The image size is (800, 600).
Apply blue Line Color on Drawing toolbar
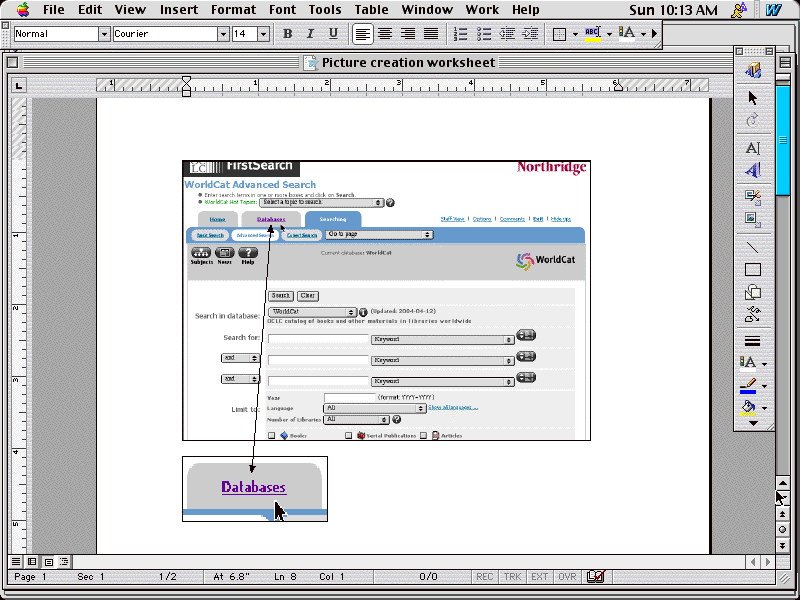click(x=748, y=386)
